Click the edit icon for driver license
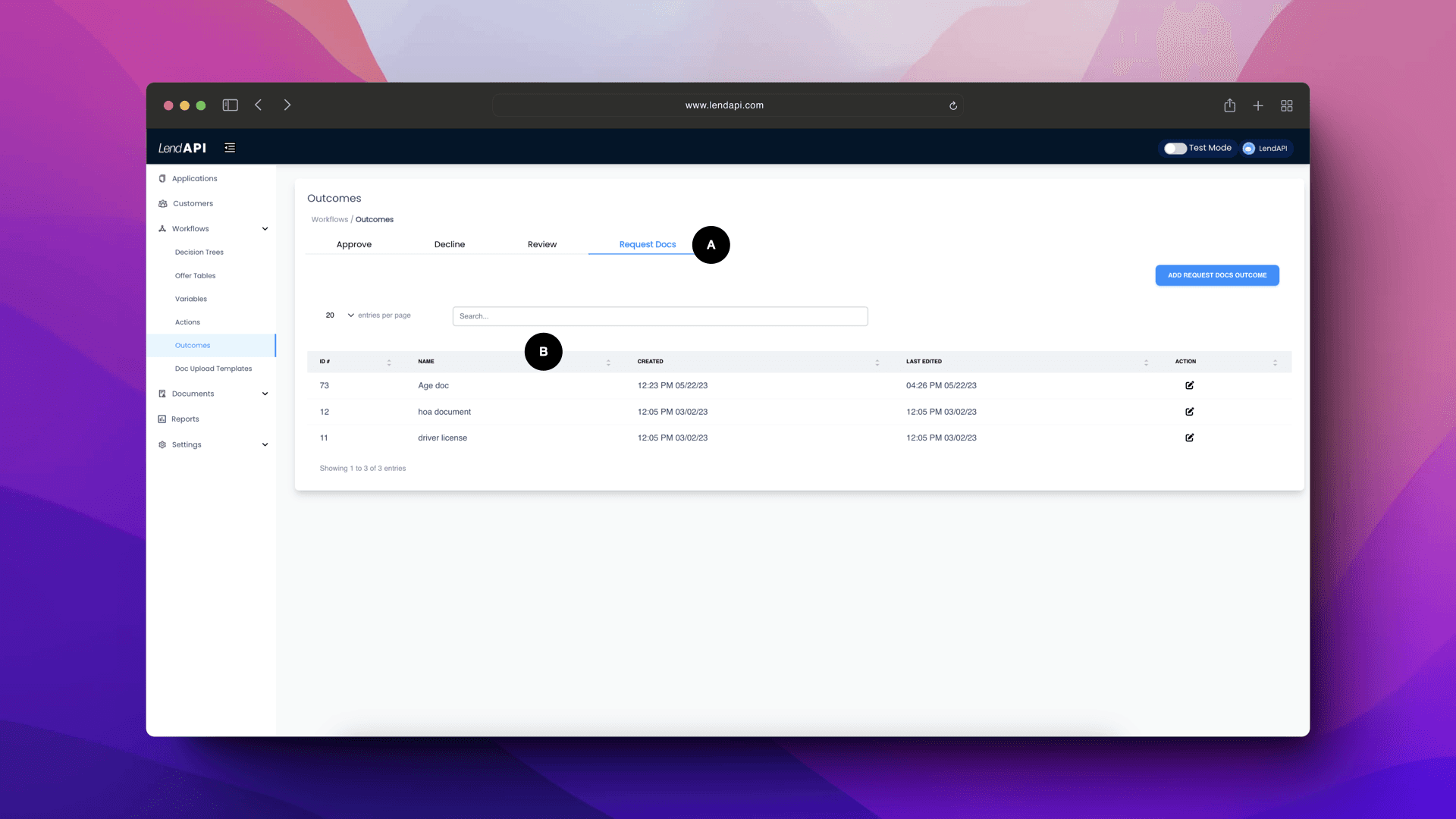 (x=1190, y=437)
